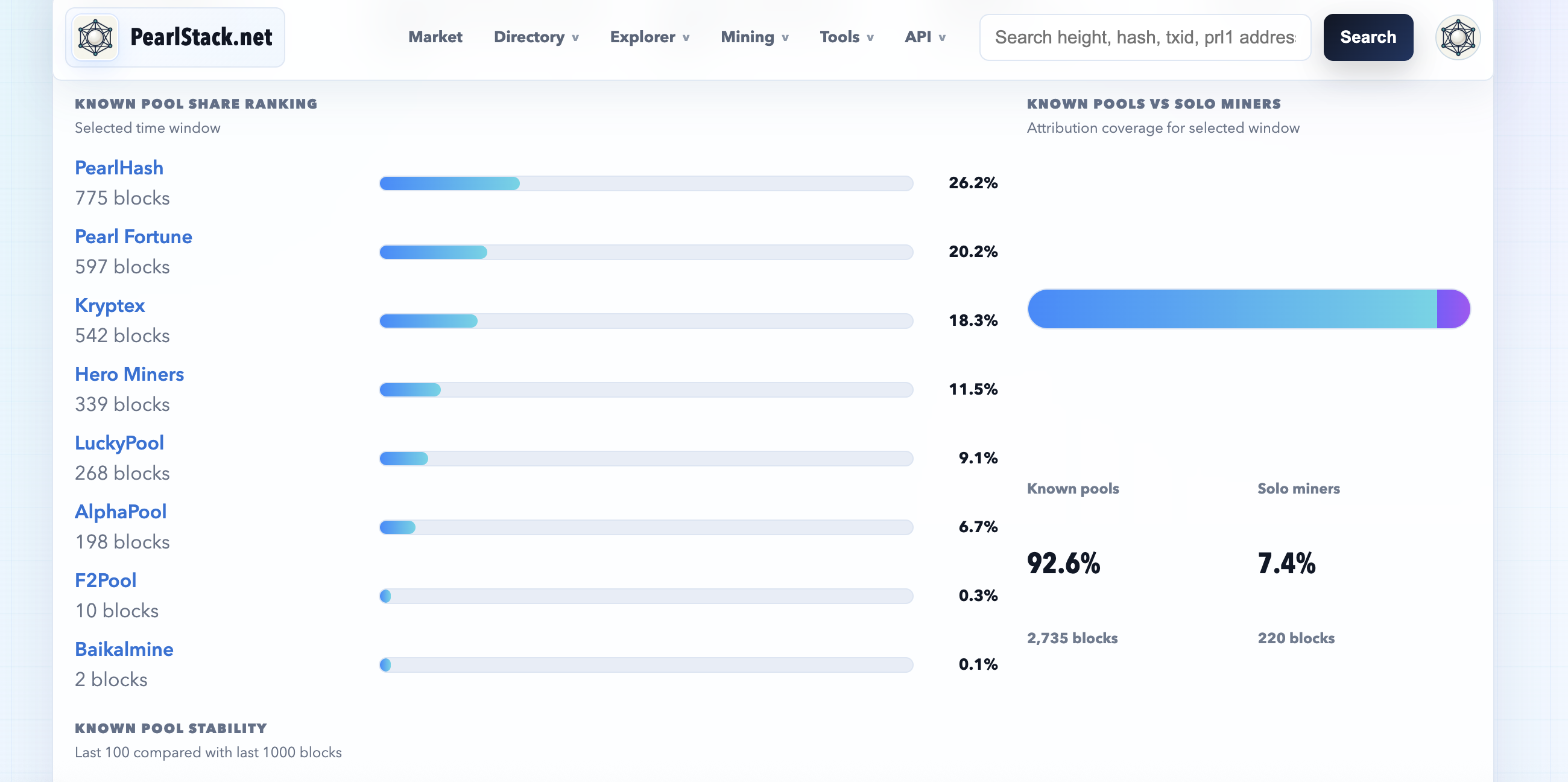
Task: Expand the API dropdown menu
Action: point(925,37)
